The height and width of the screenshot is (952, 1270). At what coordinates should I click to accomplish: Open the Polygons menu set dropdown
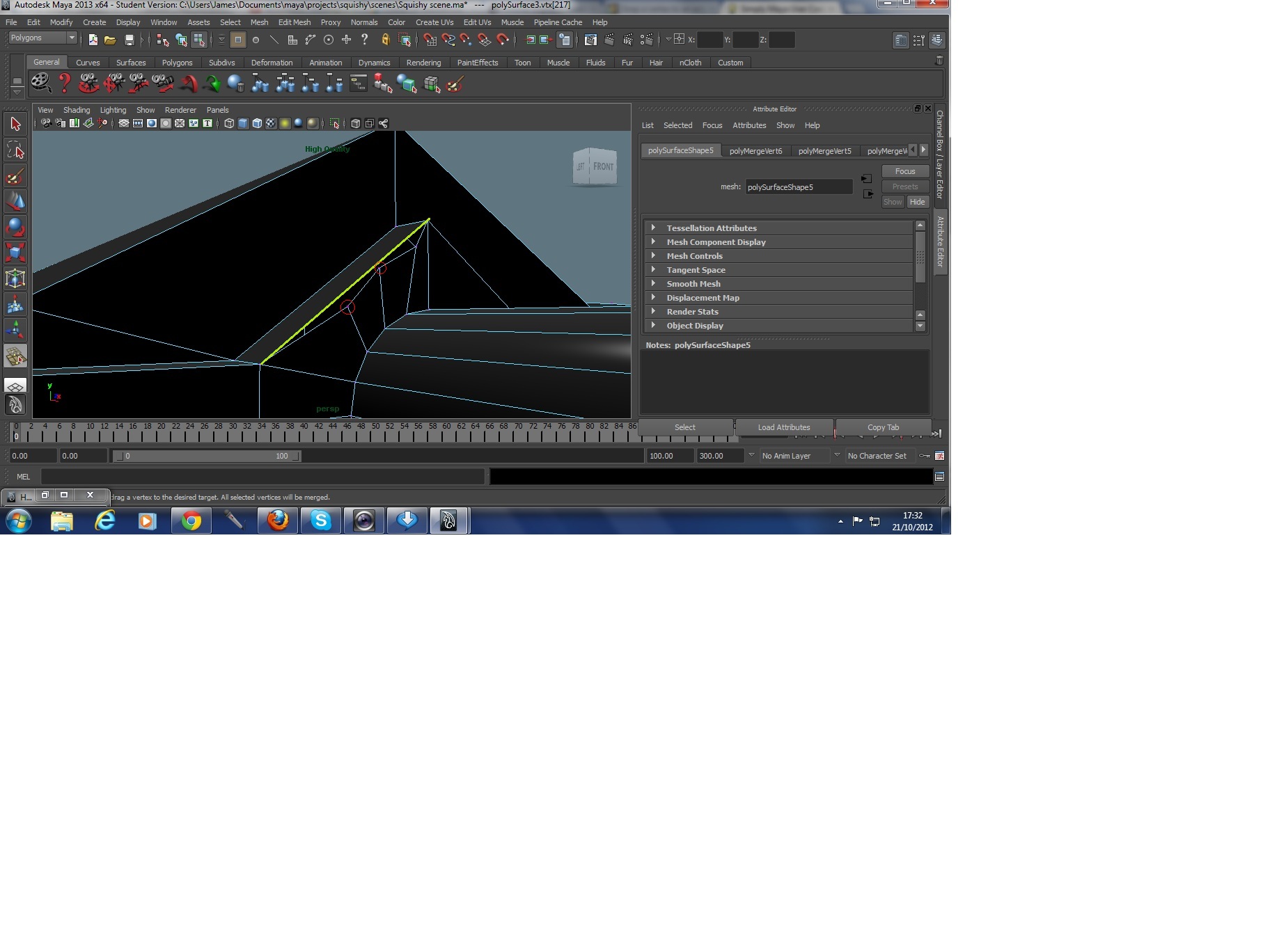(42, 38)
